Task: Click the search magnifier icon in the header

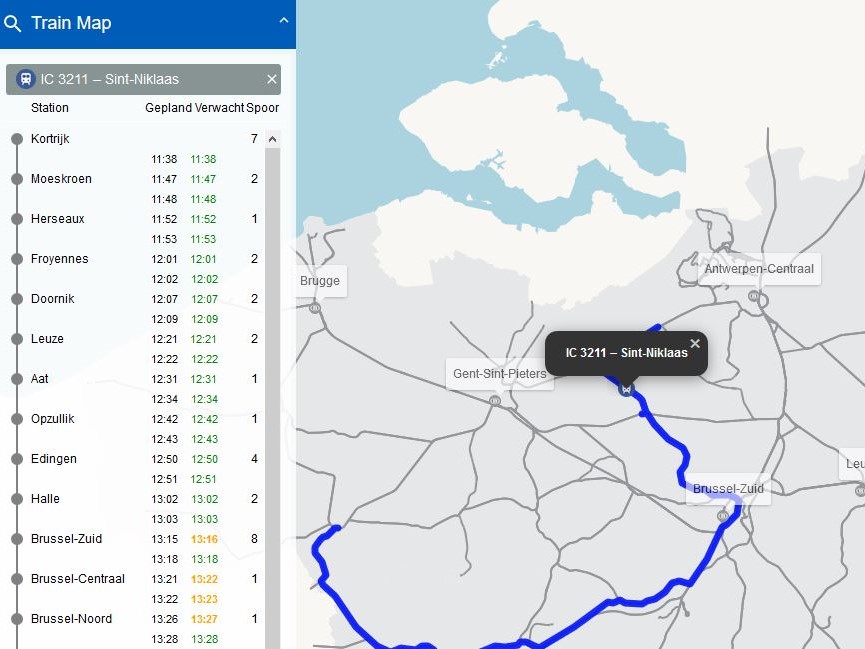Action: tap(14, 22)
